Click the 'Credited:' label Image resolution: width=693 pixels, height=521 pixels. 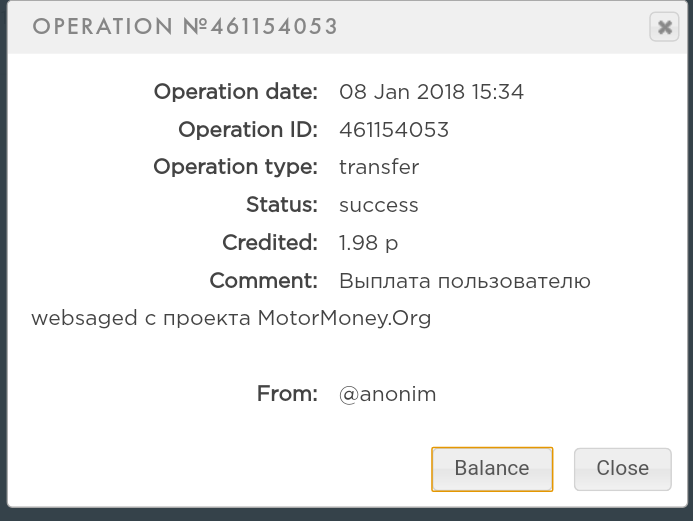[x=269, y=243]
